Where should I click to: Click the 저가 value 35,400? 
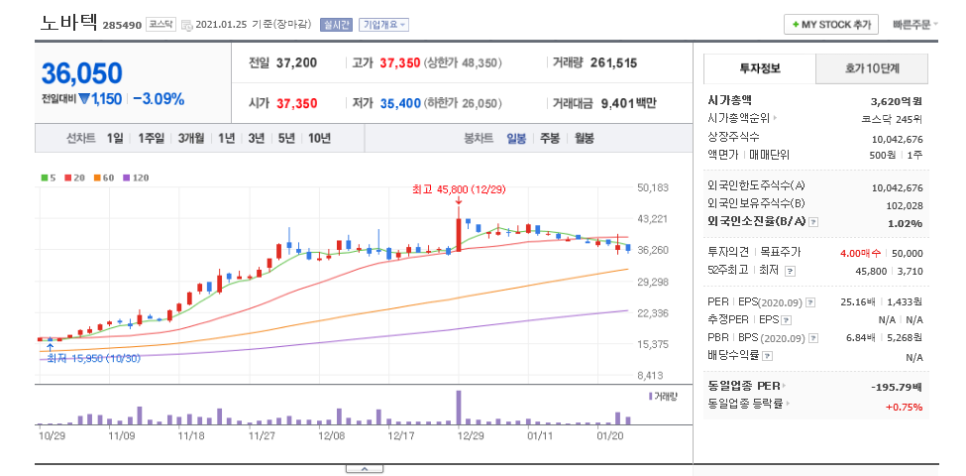pyautogui.click(x=400, y=103)
